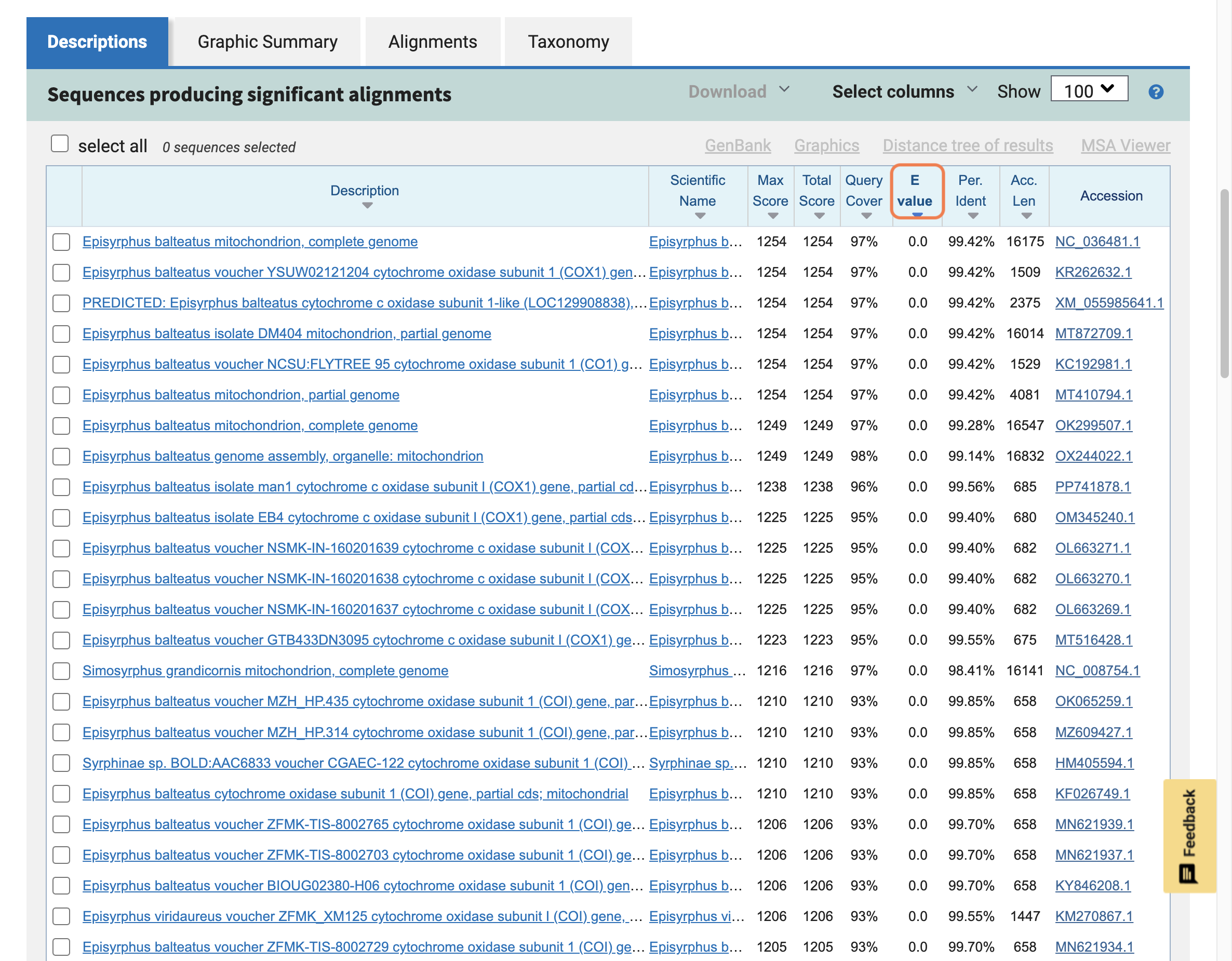Check the box for OK299507.1 row

click(x=61, y=426)
